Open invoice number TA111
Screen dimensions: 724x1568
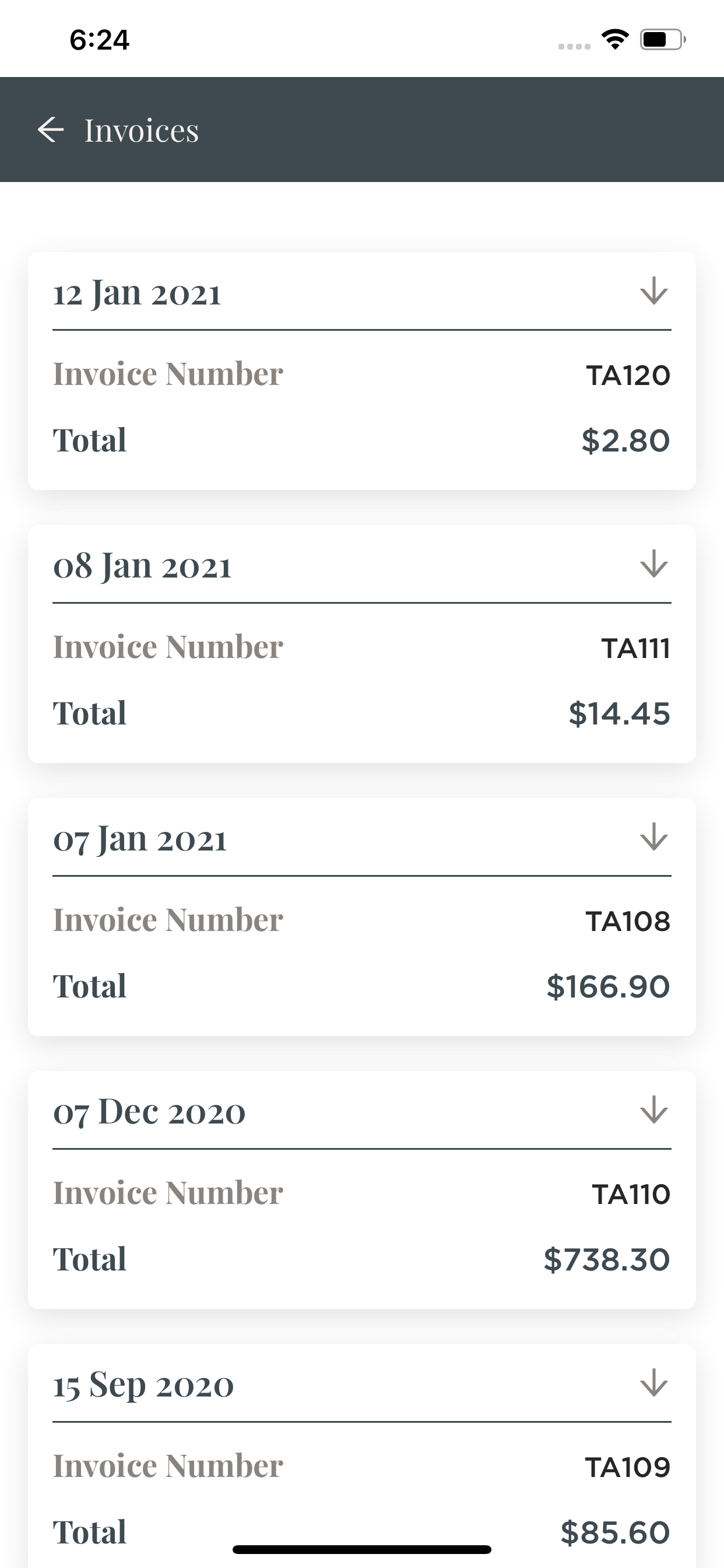coord(636,648)
